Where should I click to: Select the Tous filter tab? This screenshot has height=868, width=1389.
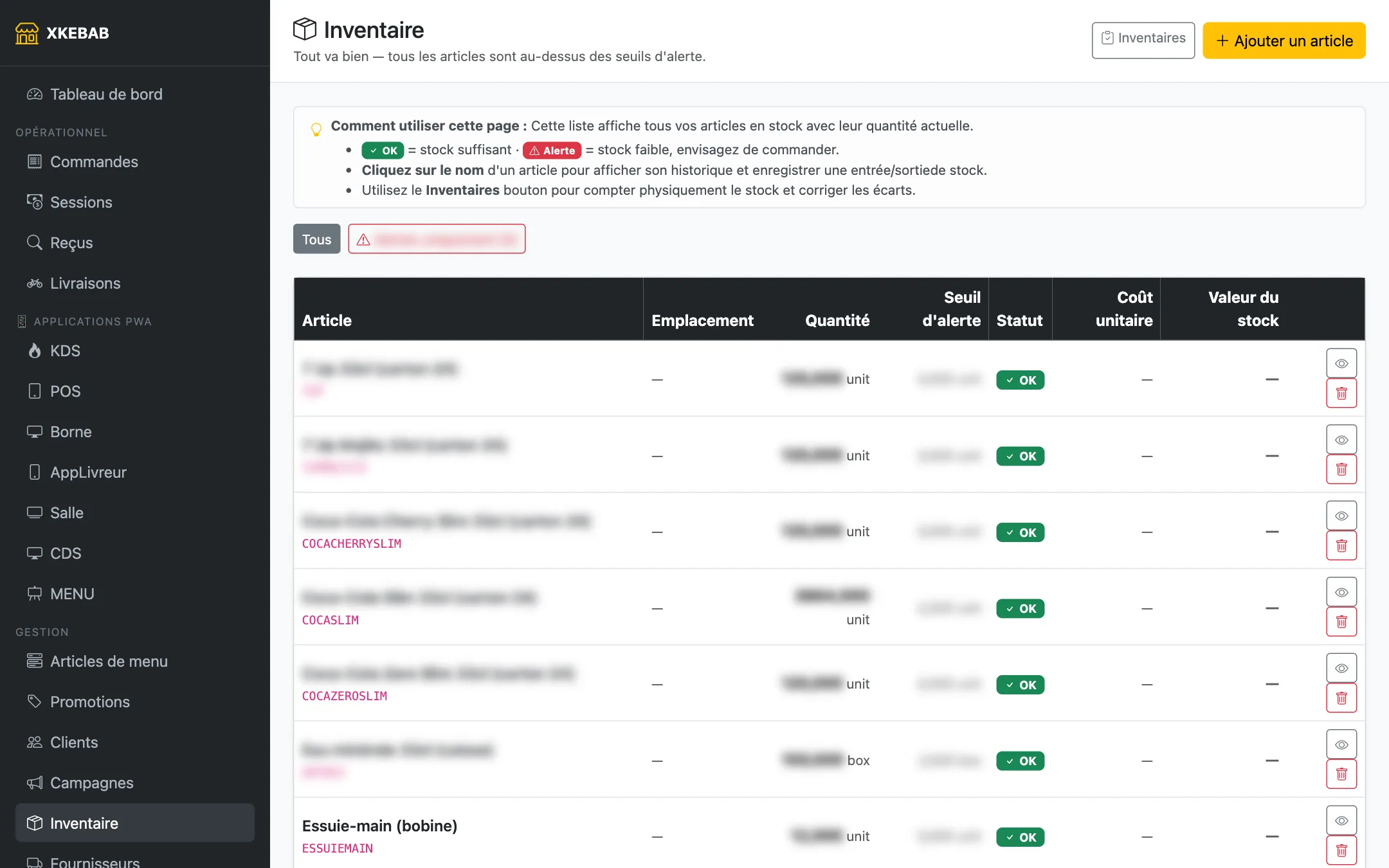click(x=316, y=239)
